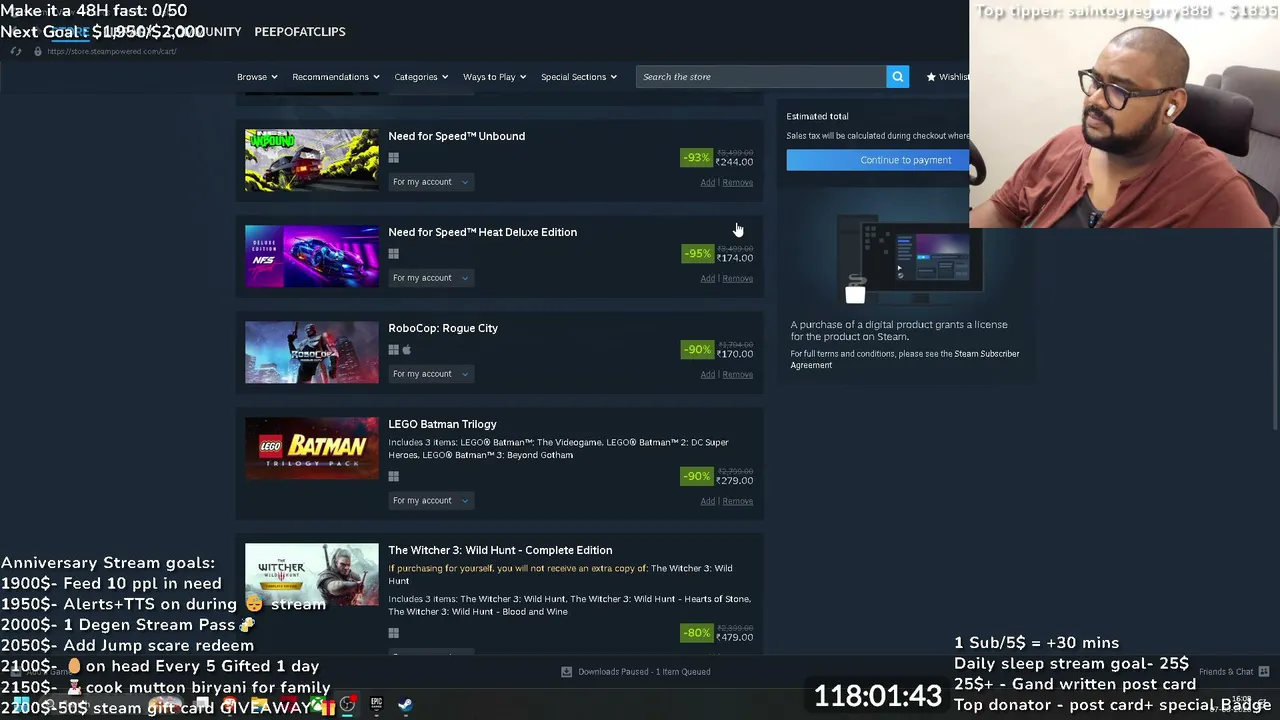This screenshot has height=720, width=1280.
Task: Open the Need for Speed Heat Deluxe Edition title
Action: click(x=483, y=232)
